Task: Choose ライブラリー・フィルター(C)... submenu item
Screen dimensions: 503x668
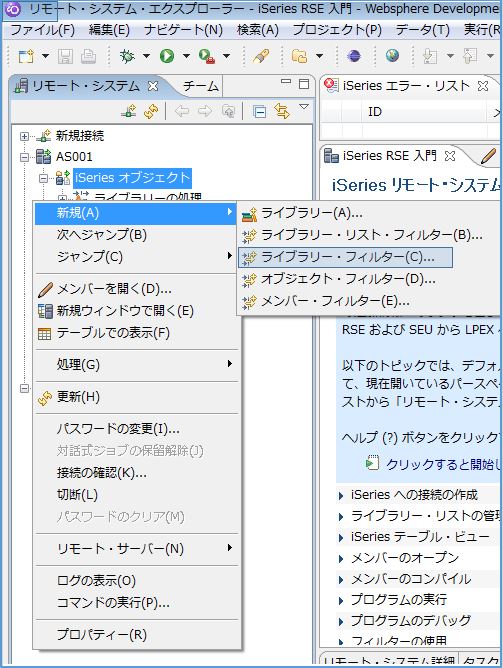Action: [x=345, y=257]
